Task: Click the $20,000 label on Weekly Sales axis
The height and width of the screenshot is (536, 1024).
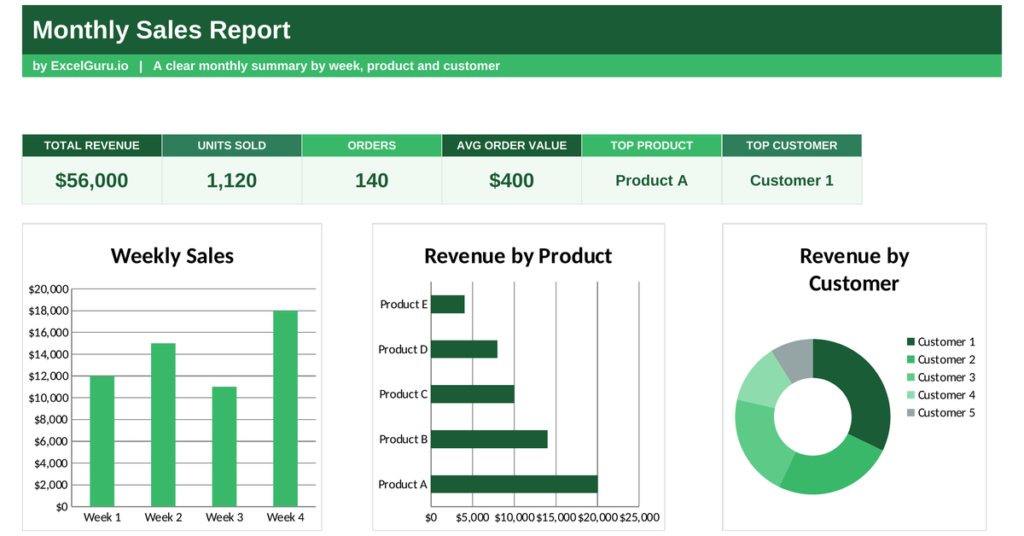Action: coord(48,289)
